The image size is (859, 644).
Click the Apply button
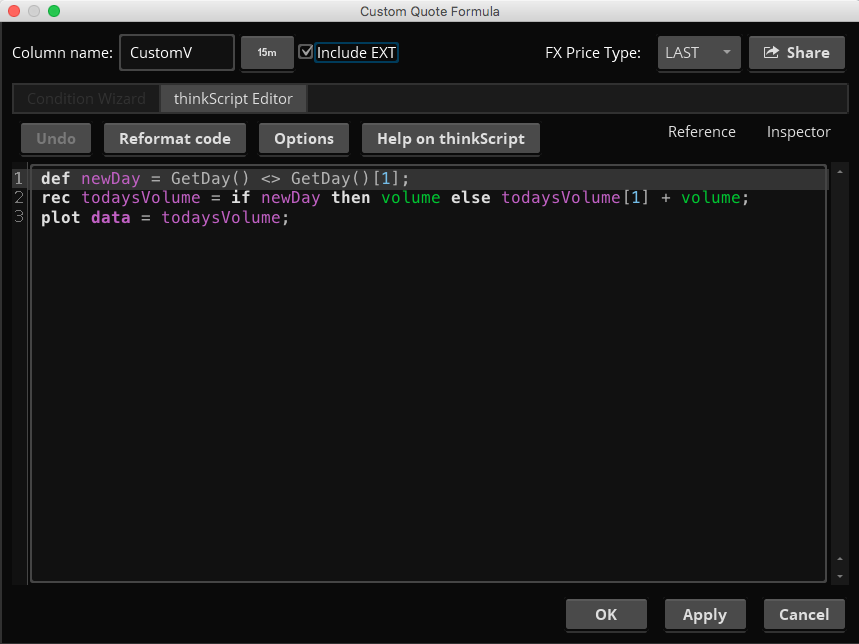(705, 614)
